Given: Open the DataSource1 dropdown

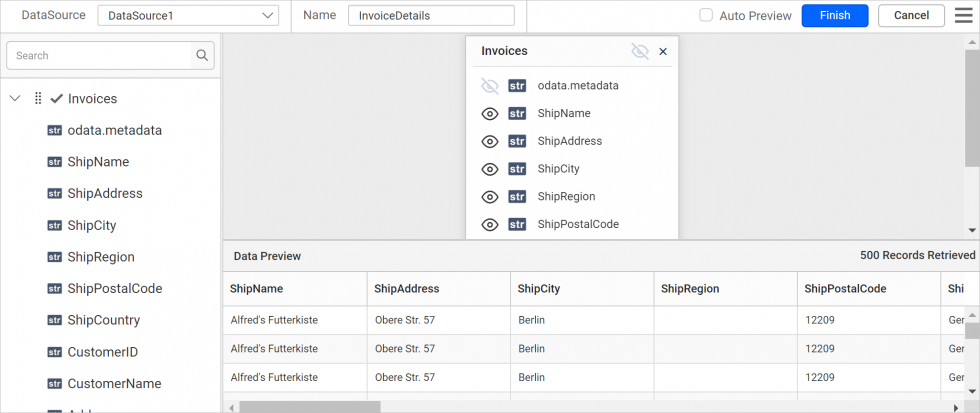Looking at the screenshot, I should [x=188, y=16].
